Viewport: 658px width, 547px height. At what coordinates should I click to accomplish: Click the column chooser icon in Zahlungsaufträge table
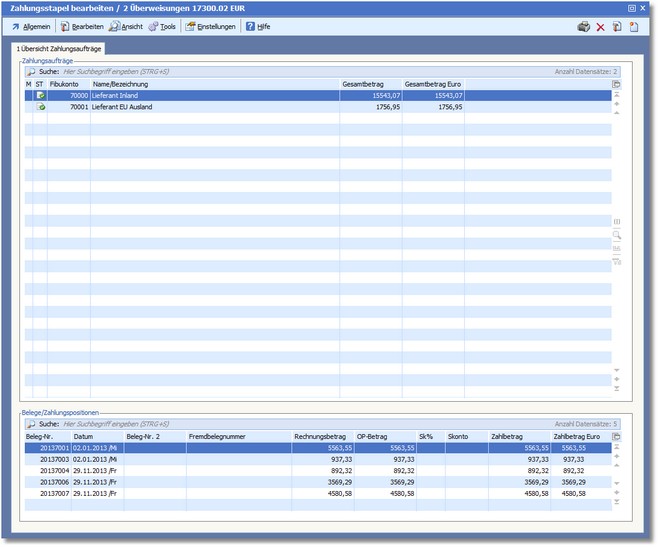[x=617, y=84]
